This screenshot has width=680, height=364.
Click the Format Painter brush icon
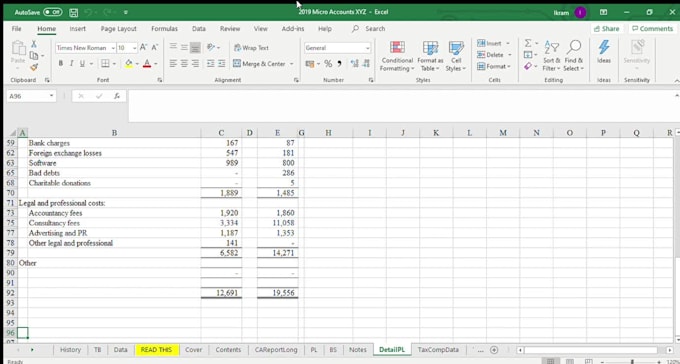pyautogui.click(x=34, y=67)
